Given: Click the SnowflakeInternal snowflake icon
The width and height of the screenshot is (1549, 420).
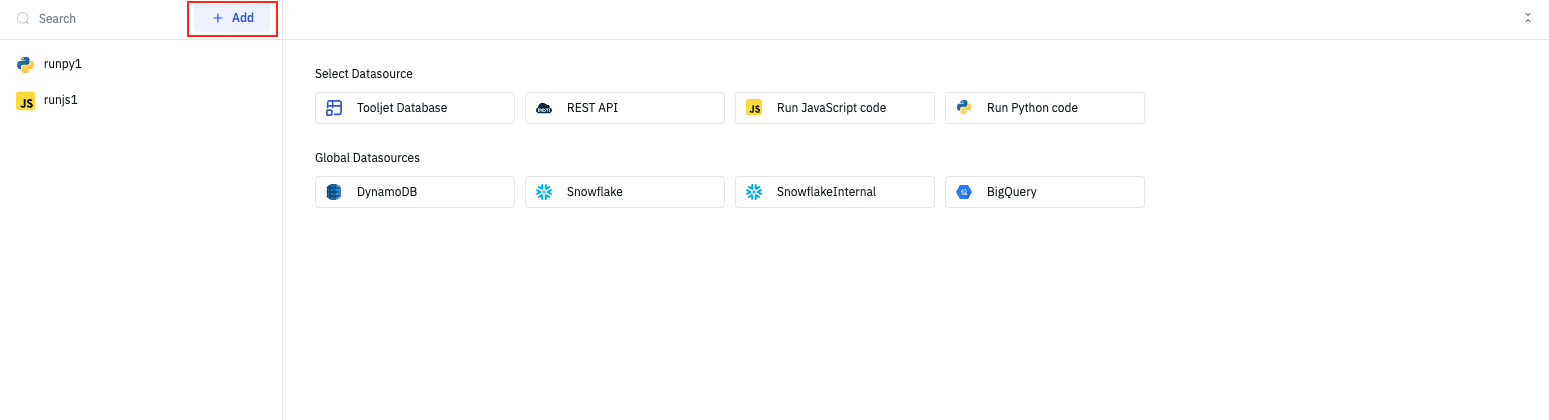Looking at the screenshot, I should 754,192.
